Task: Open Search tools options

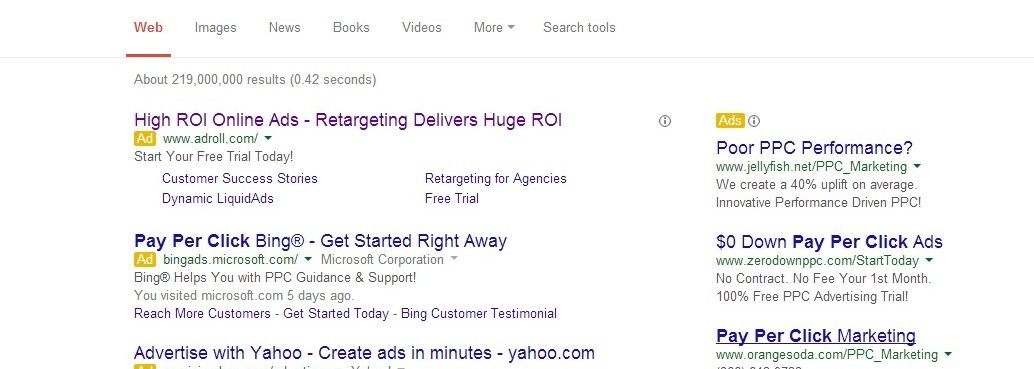Action: coord(579,28)
